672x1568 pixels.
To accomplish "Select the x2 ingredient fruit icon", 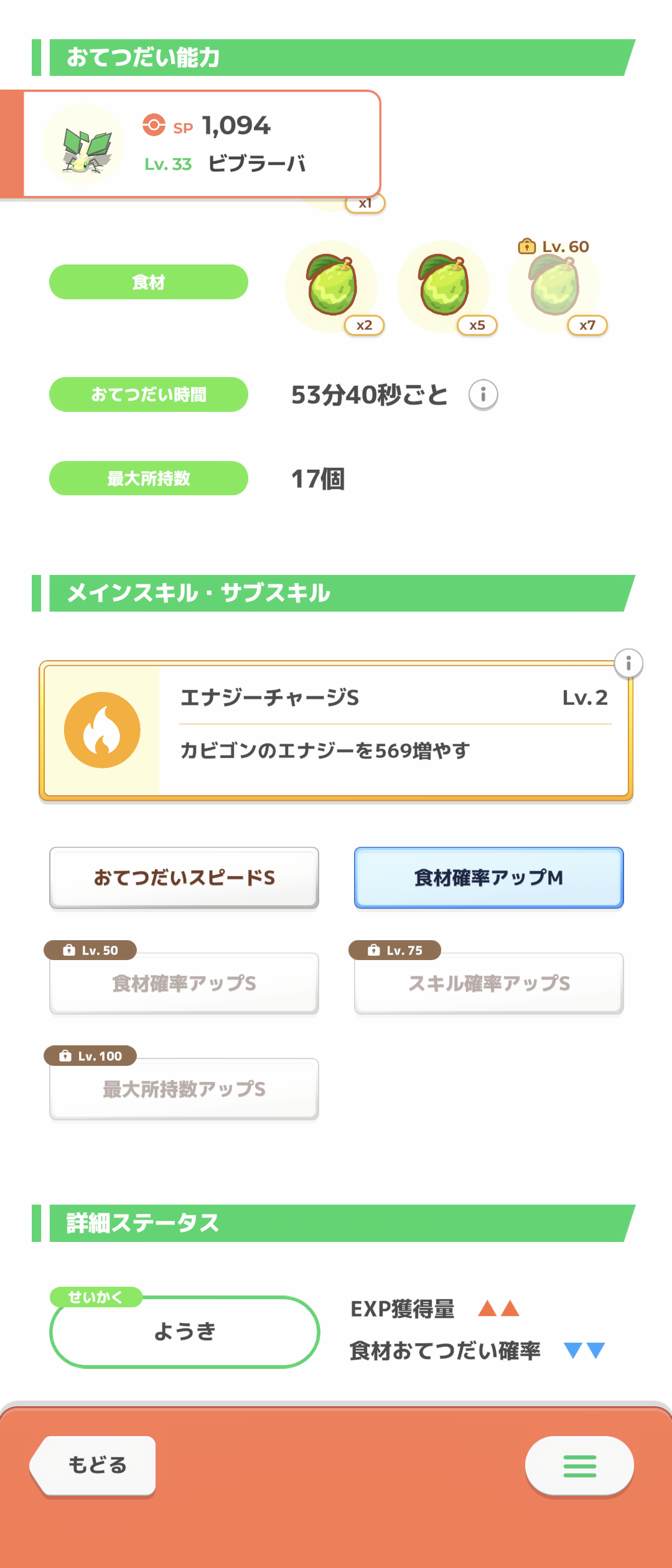I will coord(332,286).
